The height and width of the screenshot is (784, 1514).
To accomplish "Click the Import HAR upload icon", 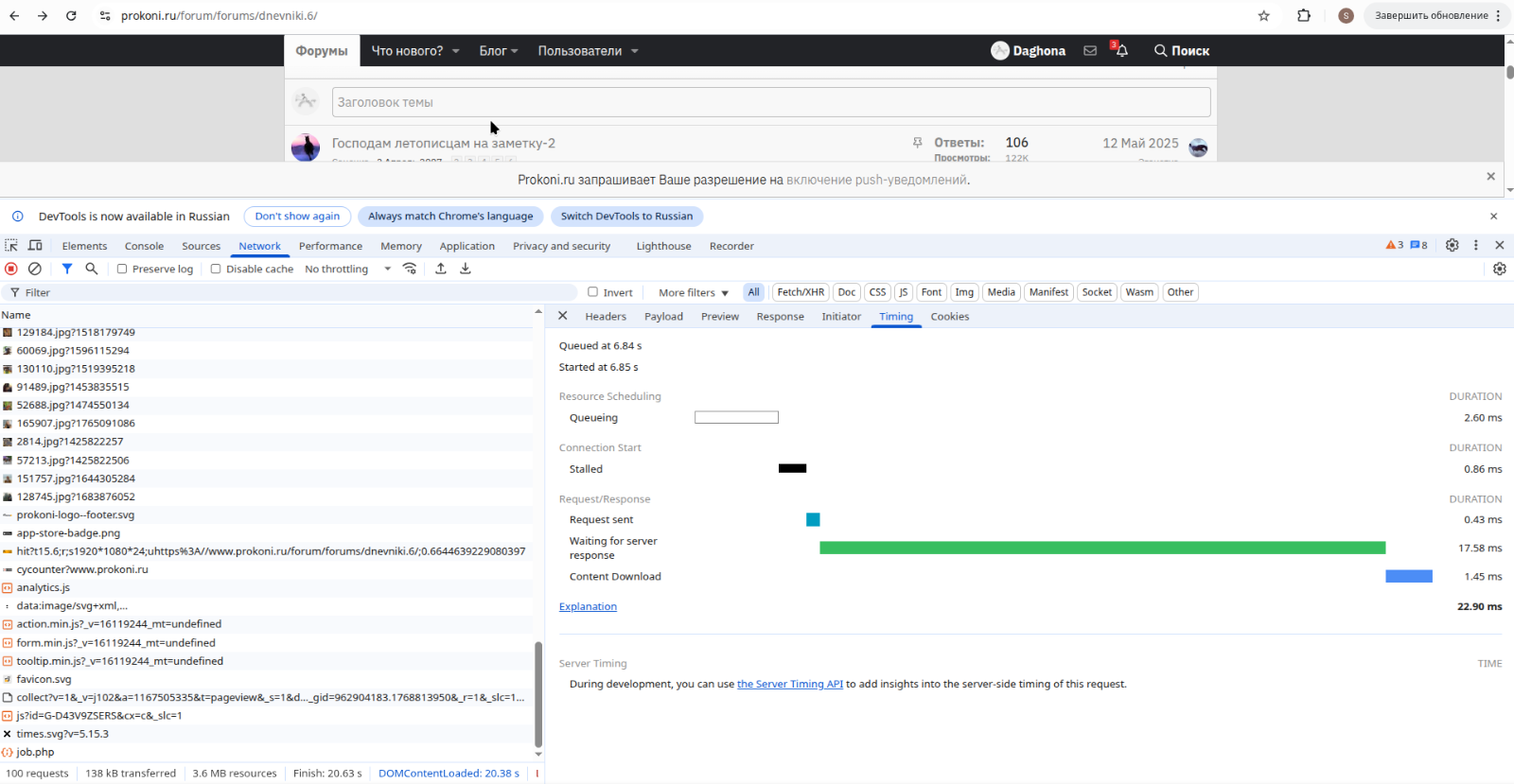I will click(x=441, y=269).
